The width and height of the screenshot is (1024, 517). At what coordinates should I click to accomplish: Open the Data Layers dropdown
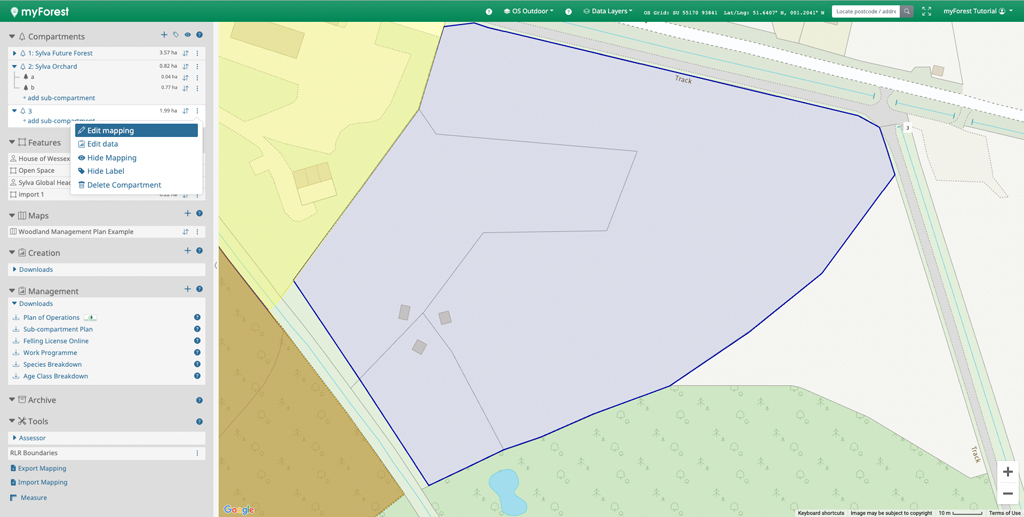point(608,11)
